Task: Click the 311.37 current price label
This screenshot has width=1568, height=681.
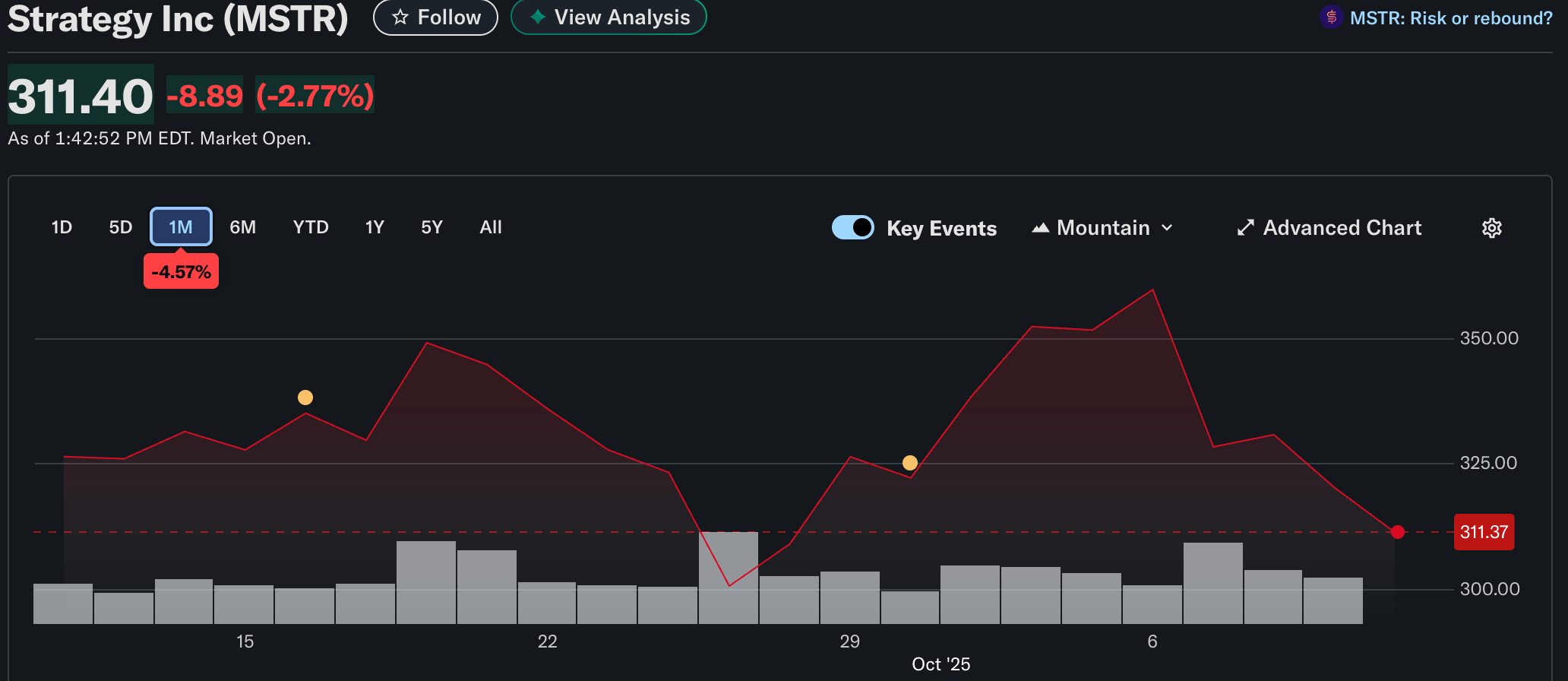Action: [1484, 532]
